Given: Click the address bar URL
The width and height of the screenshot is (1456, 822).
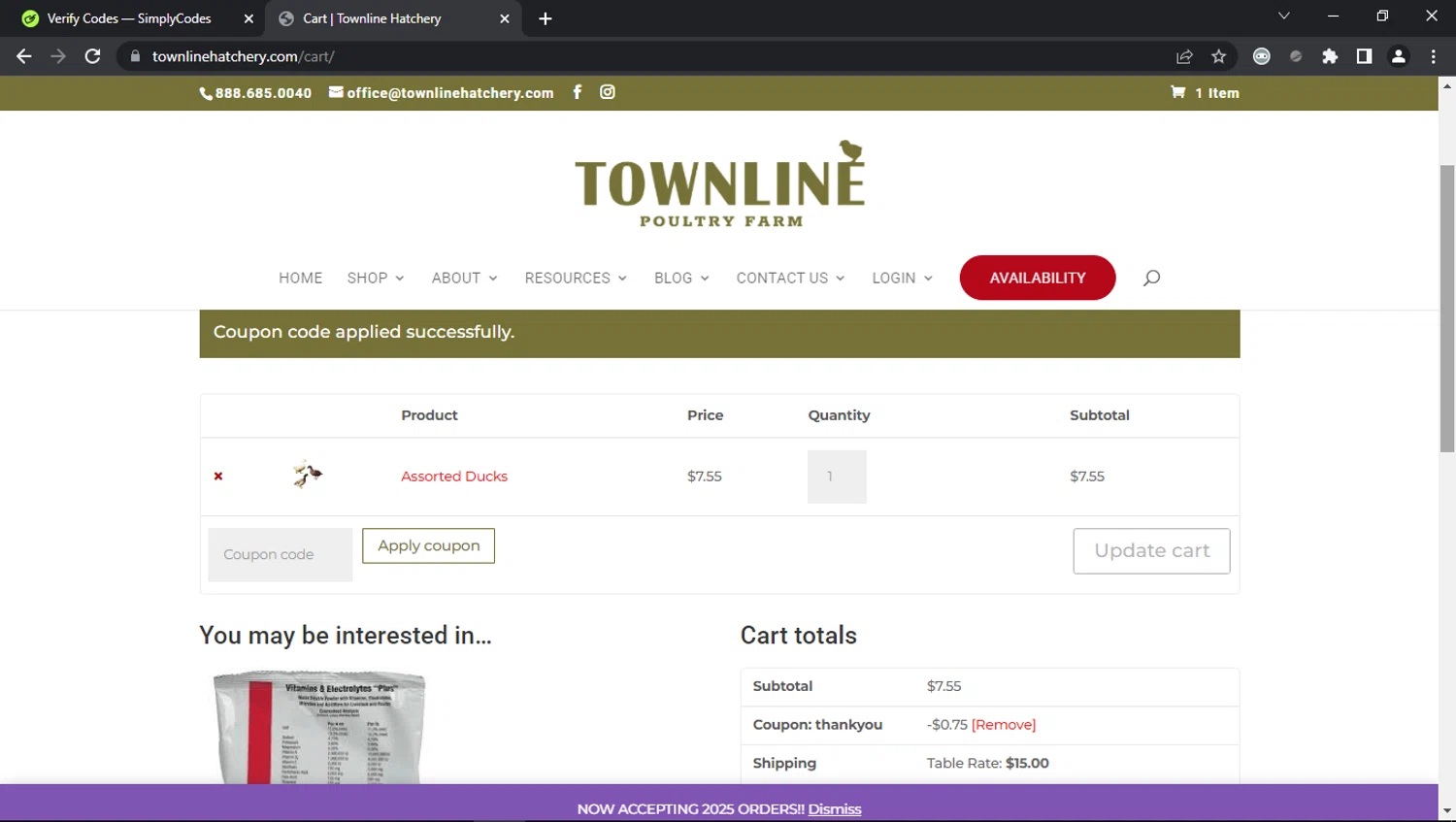Looking at the screenshot, I should [x=243, y=56].
